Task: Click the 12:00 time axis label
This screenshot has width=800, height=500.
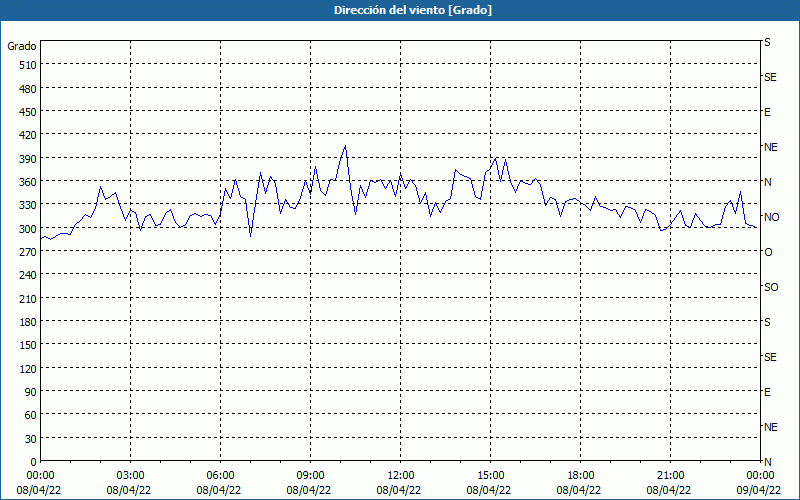Action: click(x=401, y=476)
